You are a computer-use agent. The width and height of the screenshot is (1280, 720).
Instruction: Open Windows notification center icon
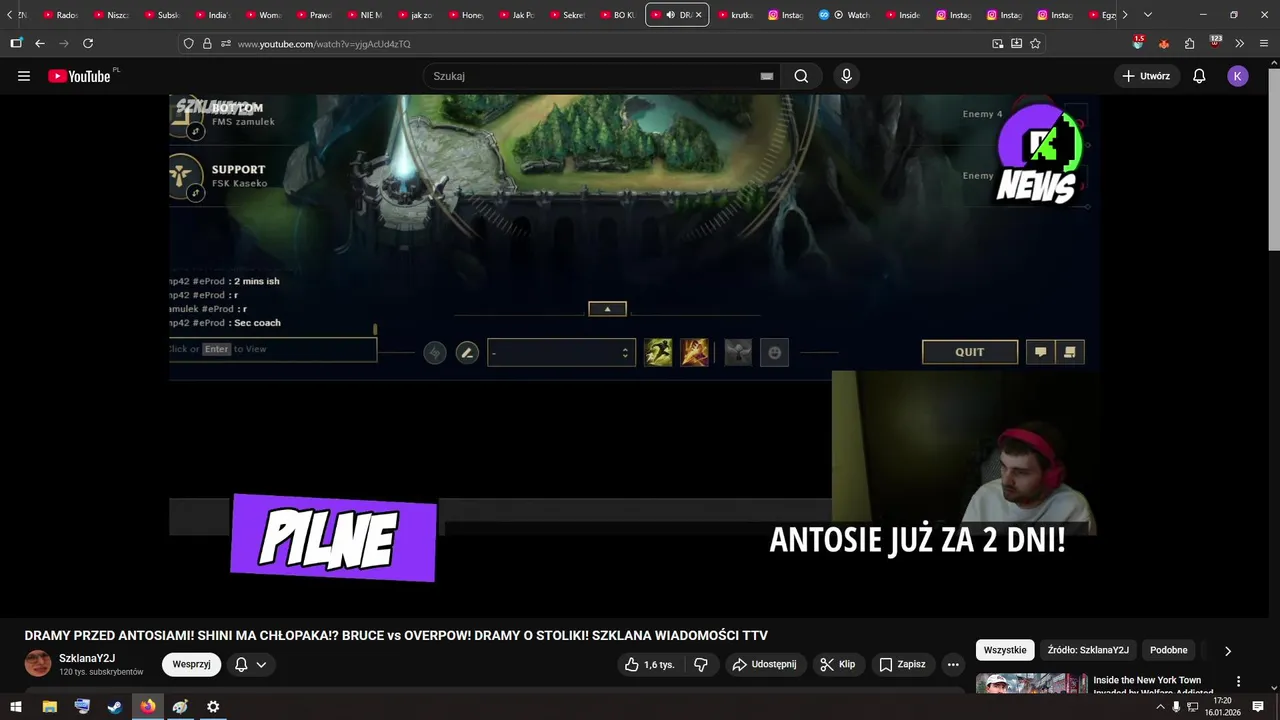(1258, 706)
